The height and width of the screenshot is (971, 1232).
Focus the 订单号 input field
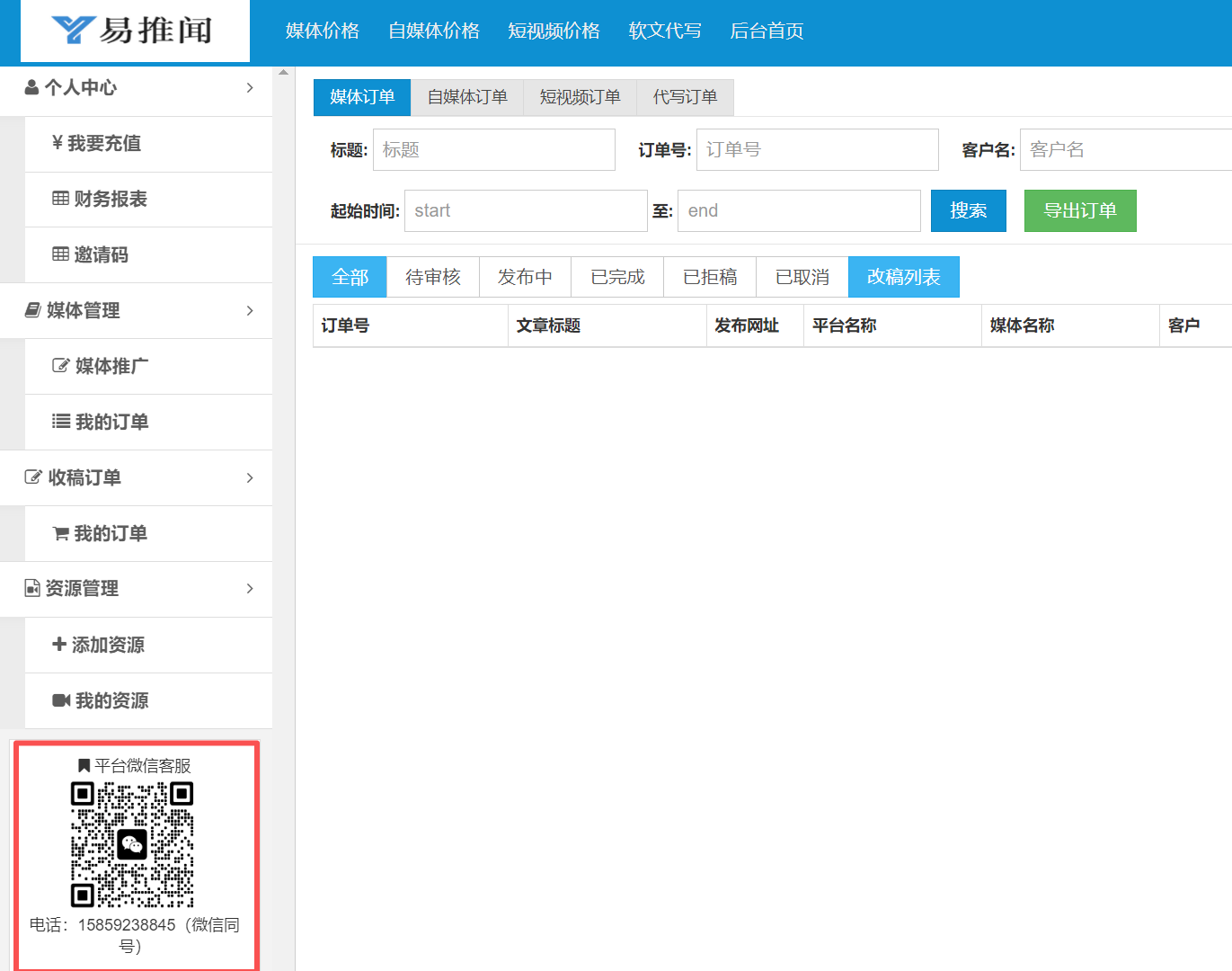coord(818,149)
